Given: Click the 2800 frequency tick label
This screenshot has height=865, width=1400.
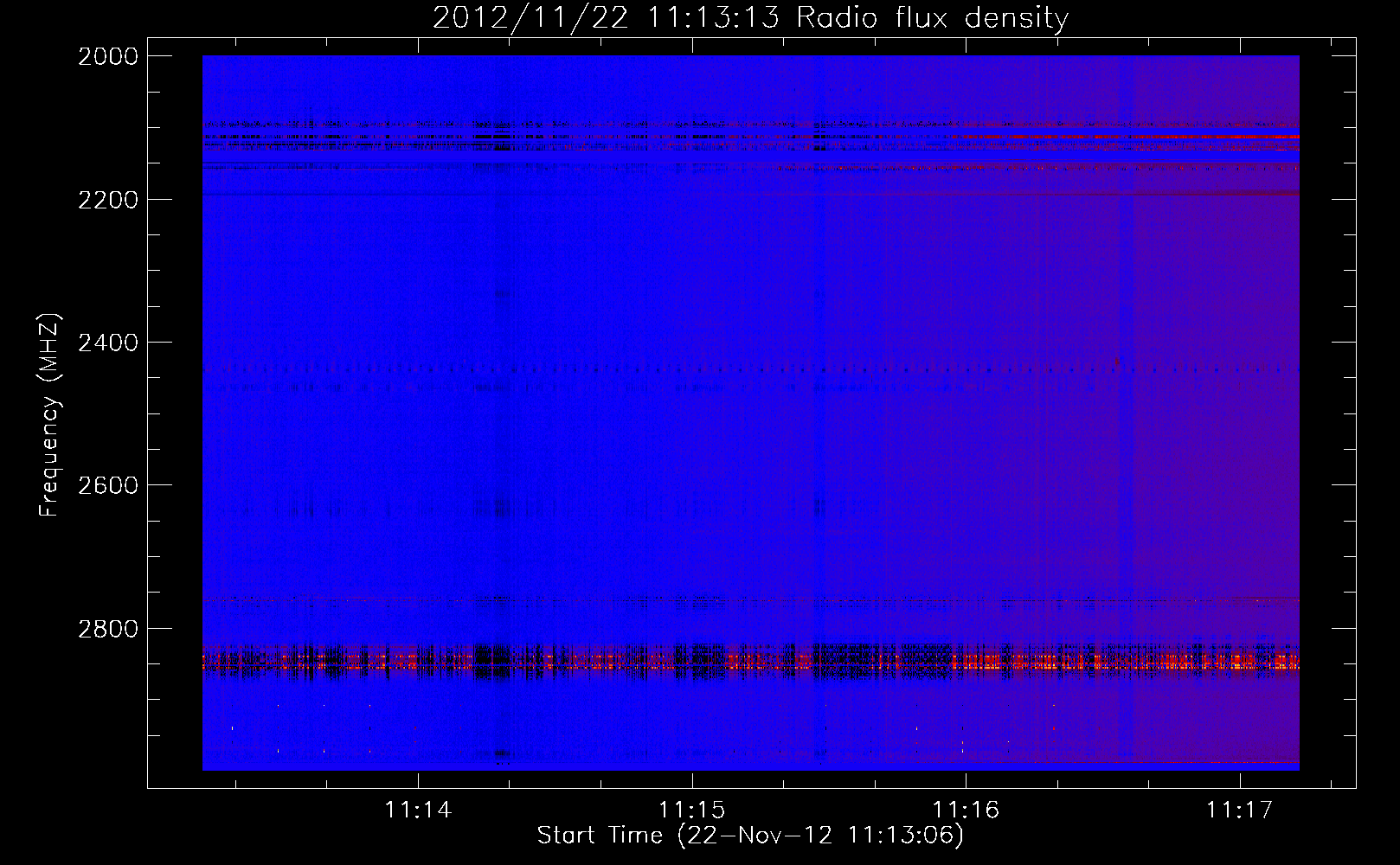Looking at the screenshot, I should [x=108, y=628].
